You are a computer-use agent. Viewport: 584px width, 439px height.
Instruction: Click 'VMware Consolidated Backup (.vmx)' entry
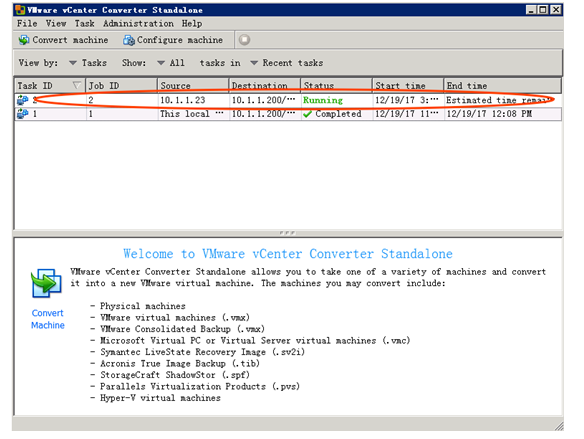[x=182, y=329]
